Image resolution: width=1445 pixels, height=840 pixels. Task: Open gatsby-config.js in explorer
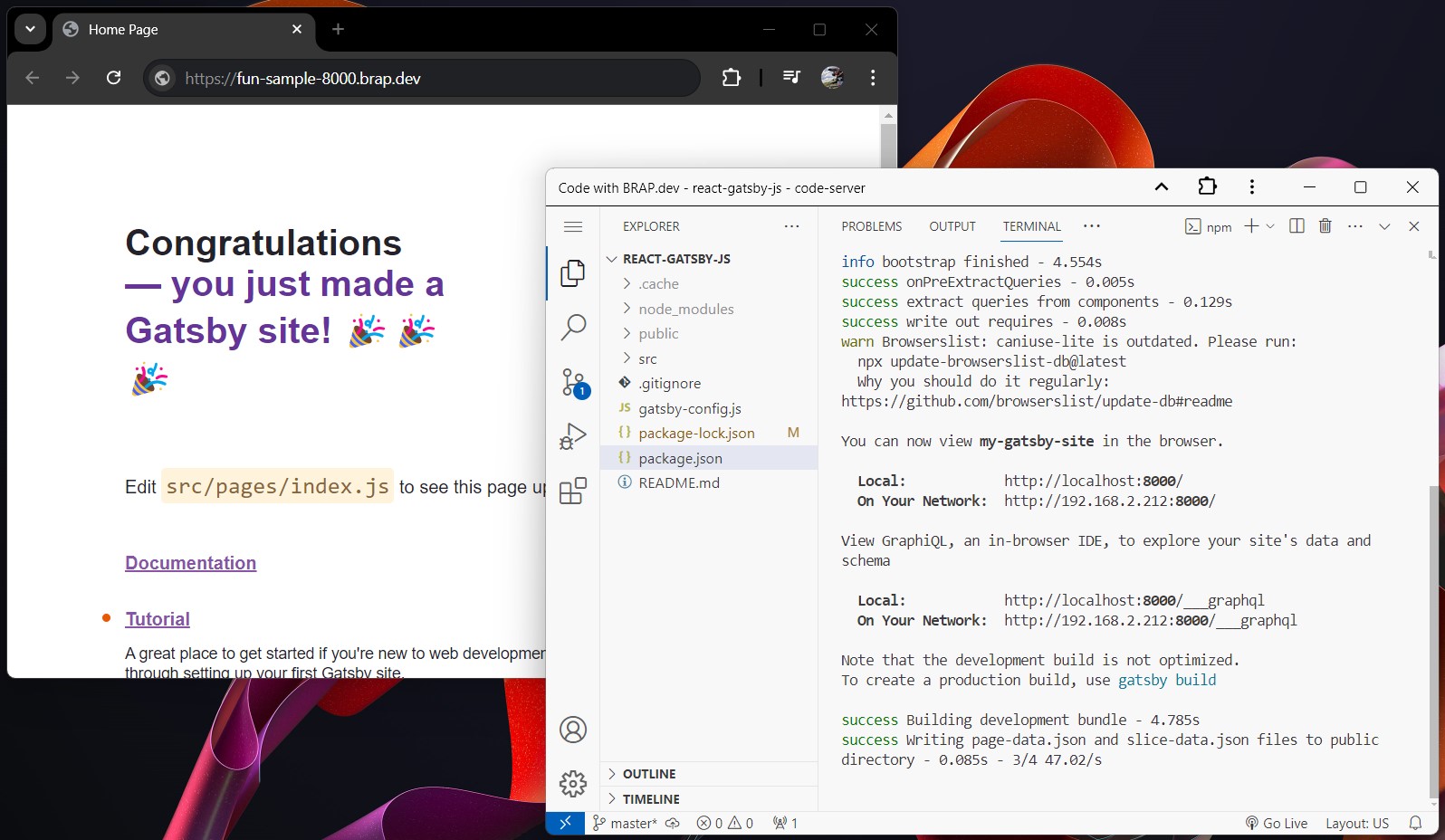[x=689, y=408]
